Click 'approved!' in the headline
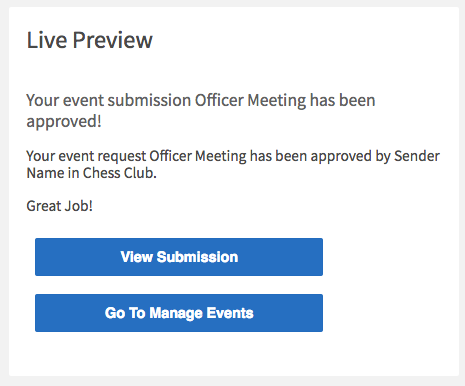Image resolution: width=465 pixels, height=386 pixels. point(64,122)
